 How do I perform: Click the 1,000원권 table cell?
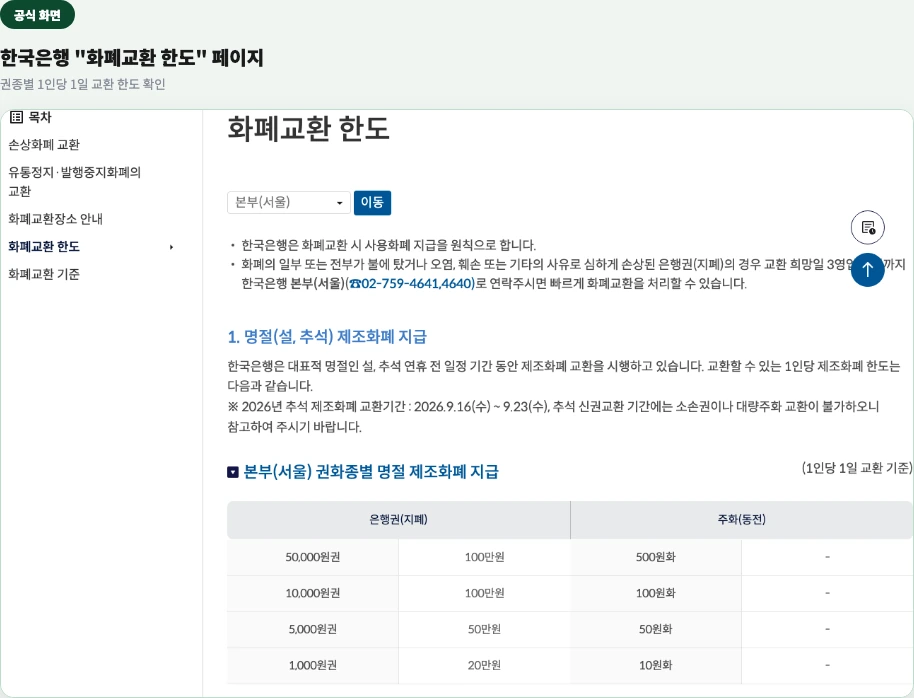pos(312,665)
